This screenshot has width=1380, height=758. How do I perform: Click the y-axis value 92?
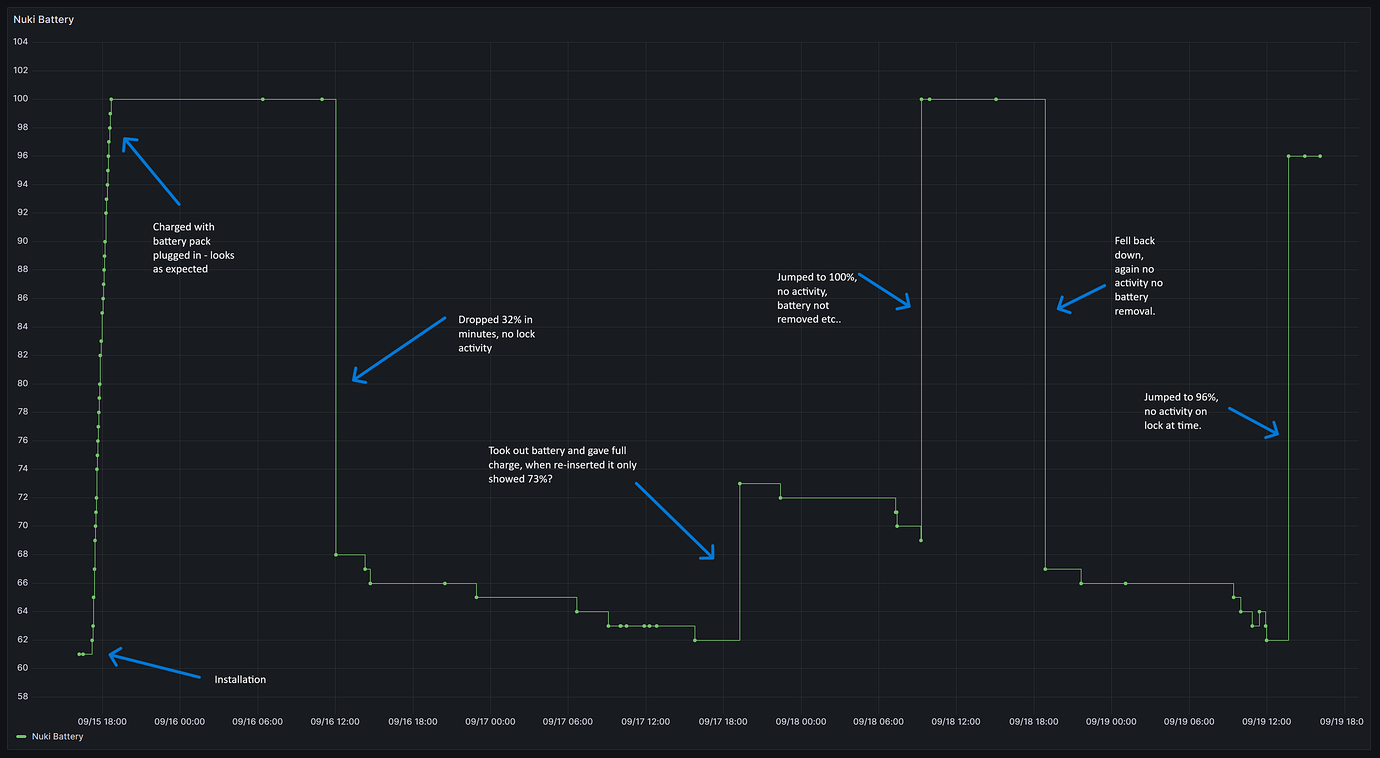click(x=22, y=213)
